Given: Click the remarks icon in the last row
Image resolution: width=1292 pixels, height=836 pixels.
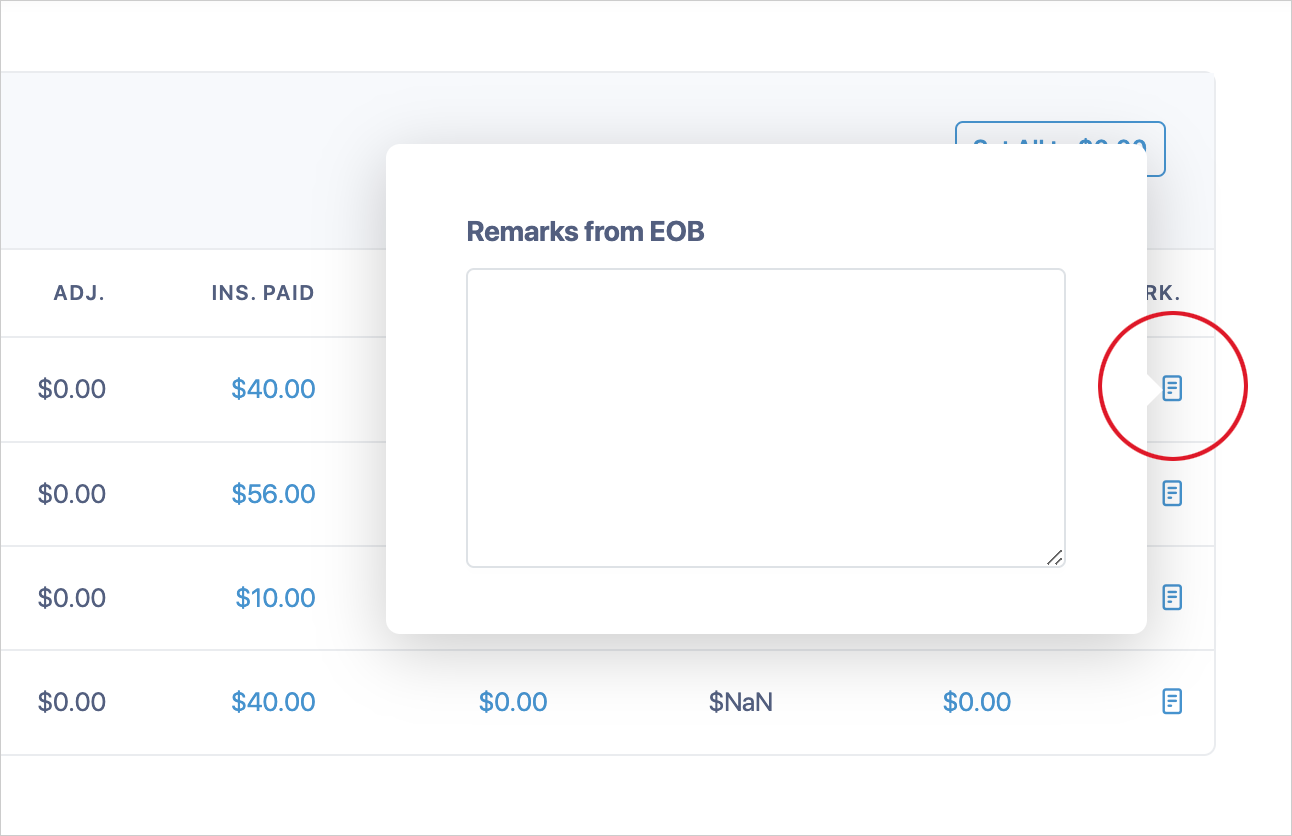Looking at the screenshot, I should (1172, 701).
